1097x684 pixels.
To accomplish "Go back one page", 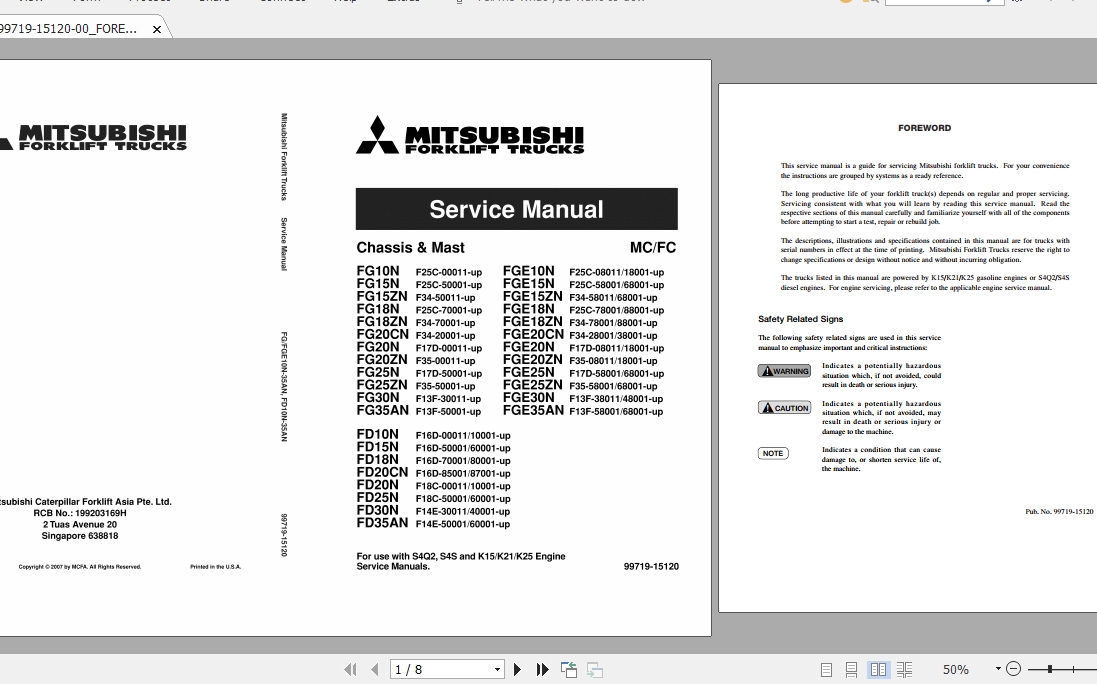I will point(372,669).
